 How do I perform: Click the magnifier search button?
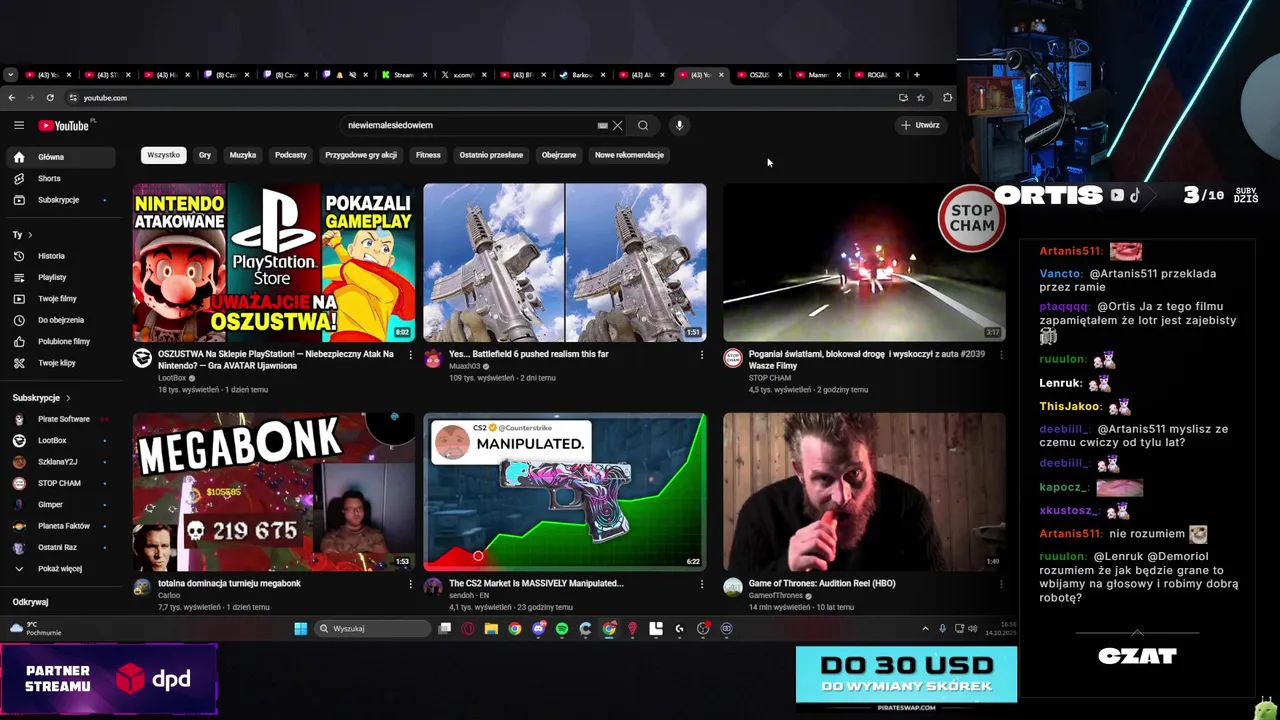[643, 125]
